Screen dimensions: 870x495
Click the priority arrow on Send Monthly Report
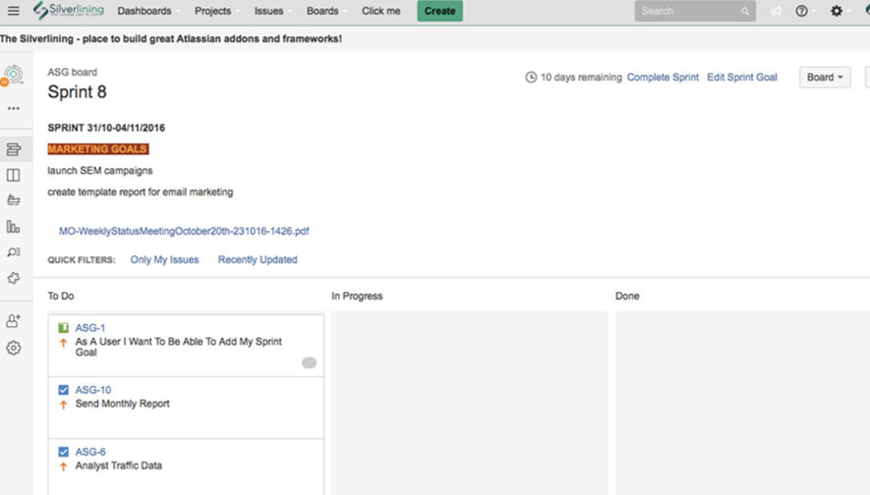63,405
